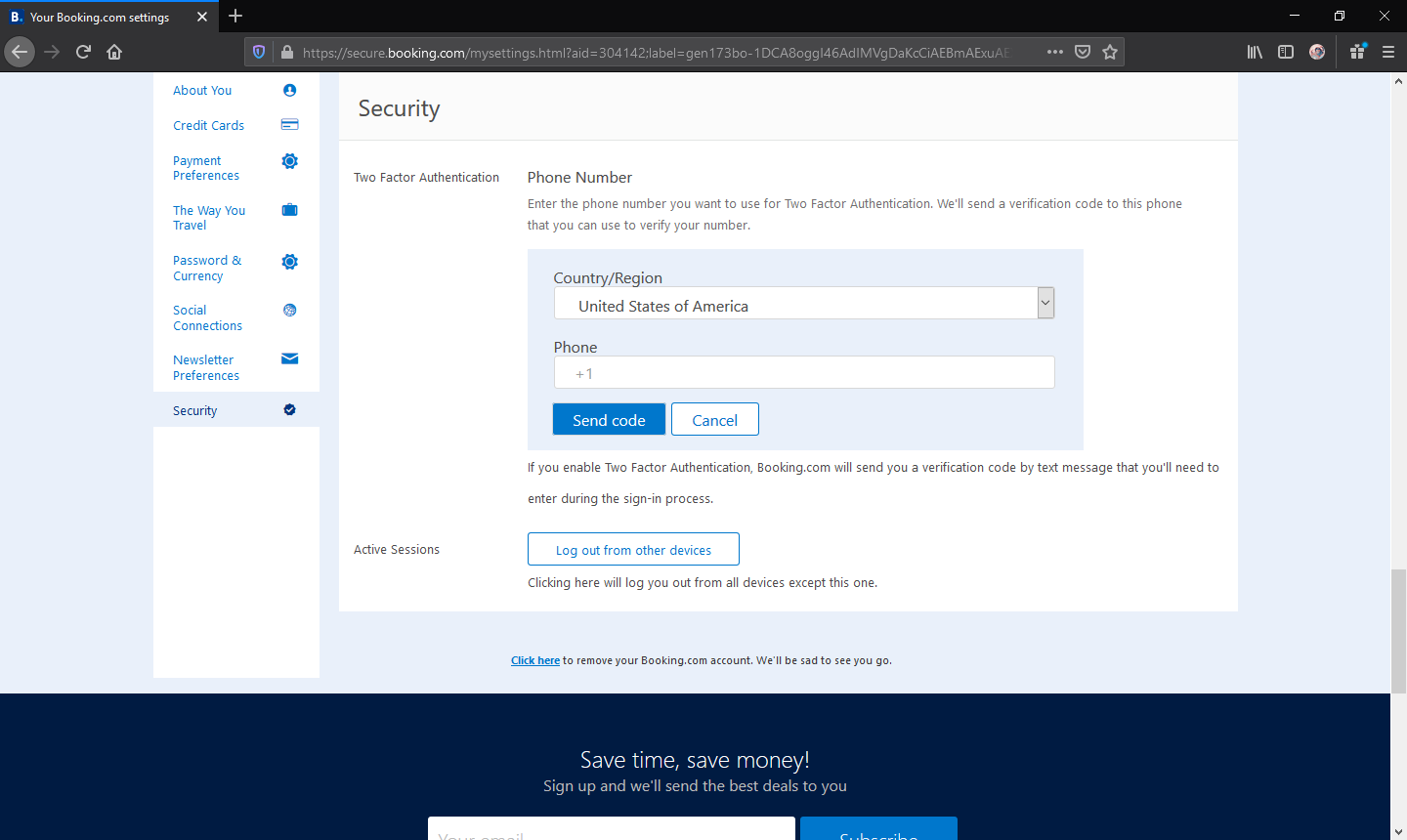1407x840 pixels.
Task: Click The Way You Travel suitcase icon
Action: pos(289,210)
